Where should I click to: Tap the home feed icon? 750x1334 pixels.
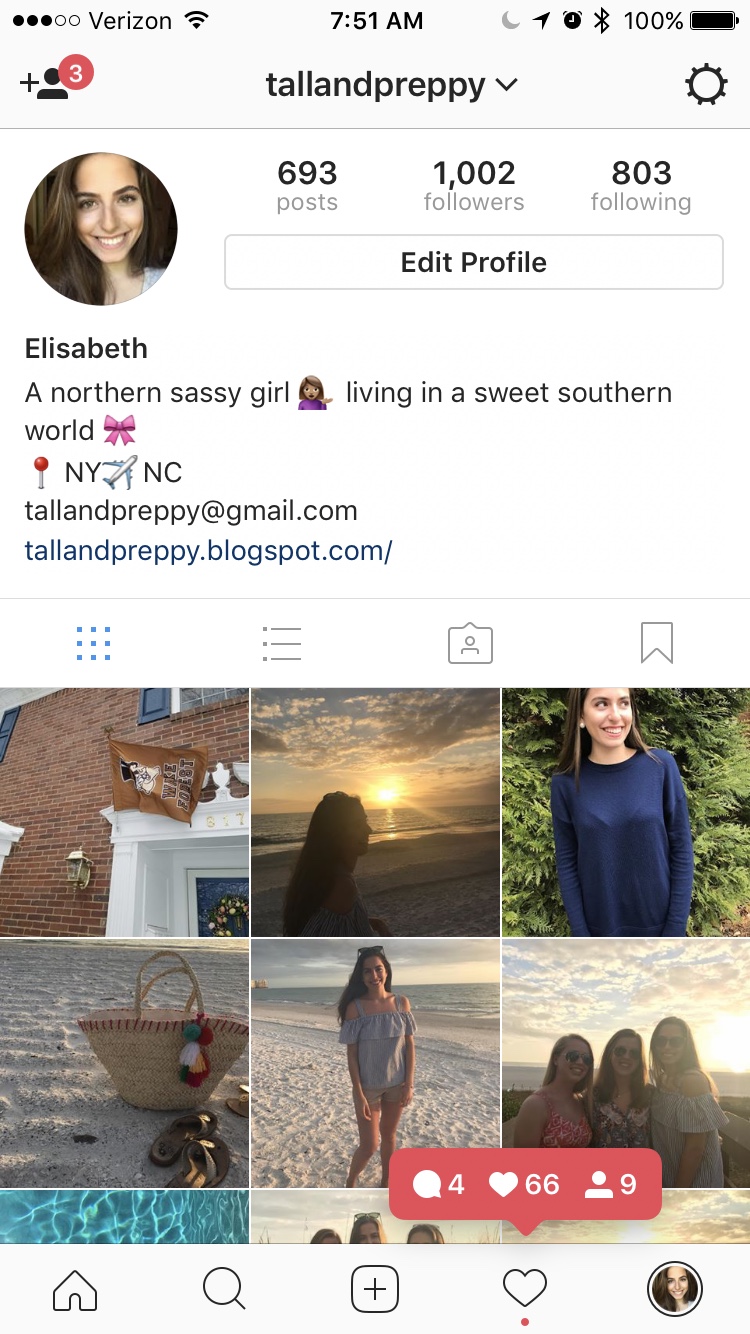click(x=75, y=1289)
